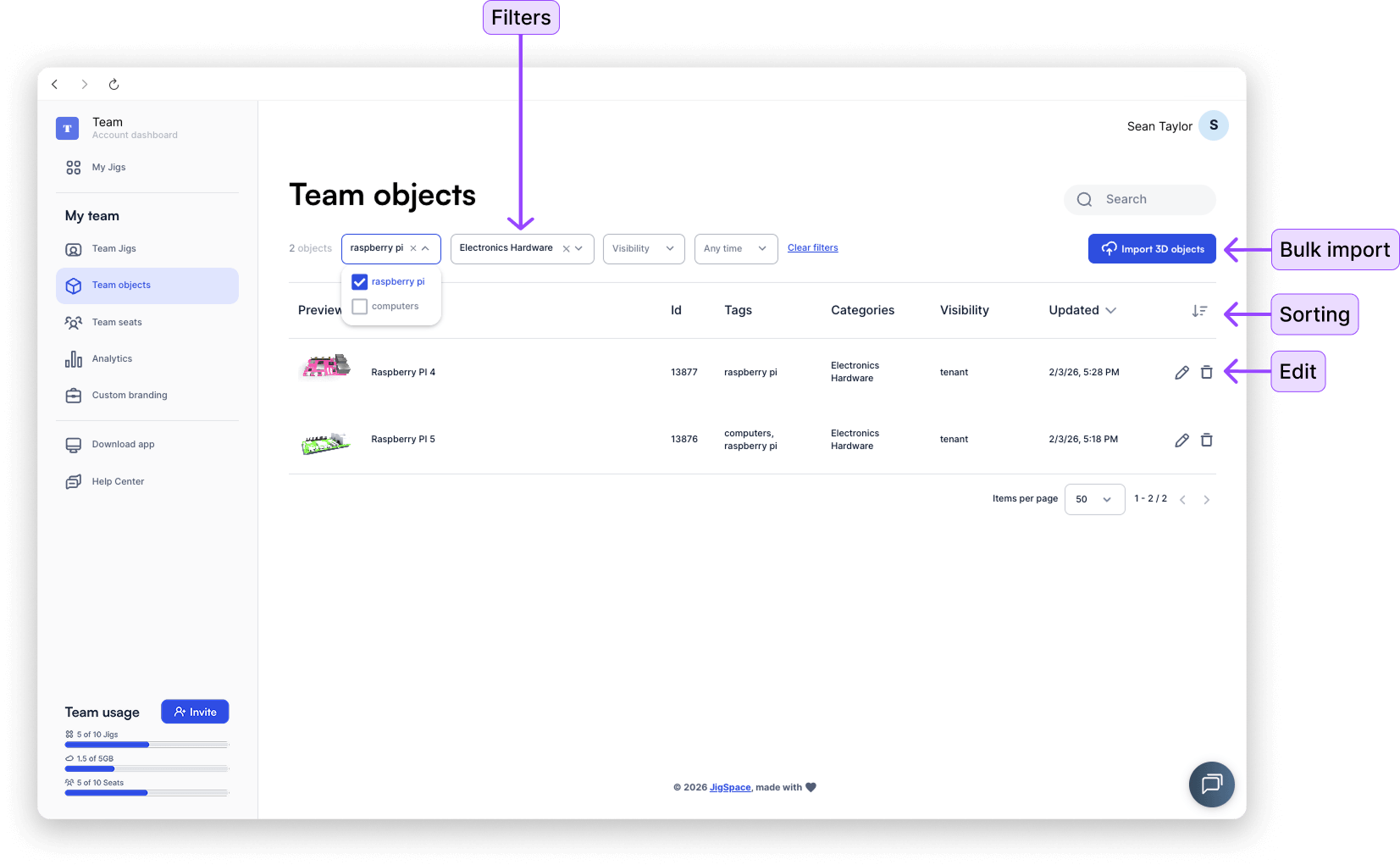Uncheck the raspberry pi tag checkbox
The image size is (1400, 865).
pyautogui.click(x=359, y=282)
